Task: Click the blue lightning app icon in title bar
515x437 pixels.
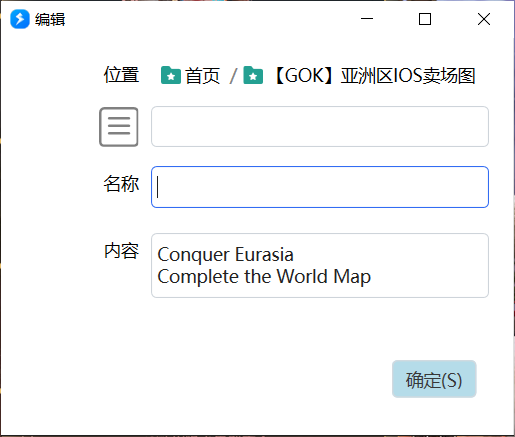Action: click(20, 19)
